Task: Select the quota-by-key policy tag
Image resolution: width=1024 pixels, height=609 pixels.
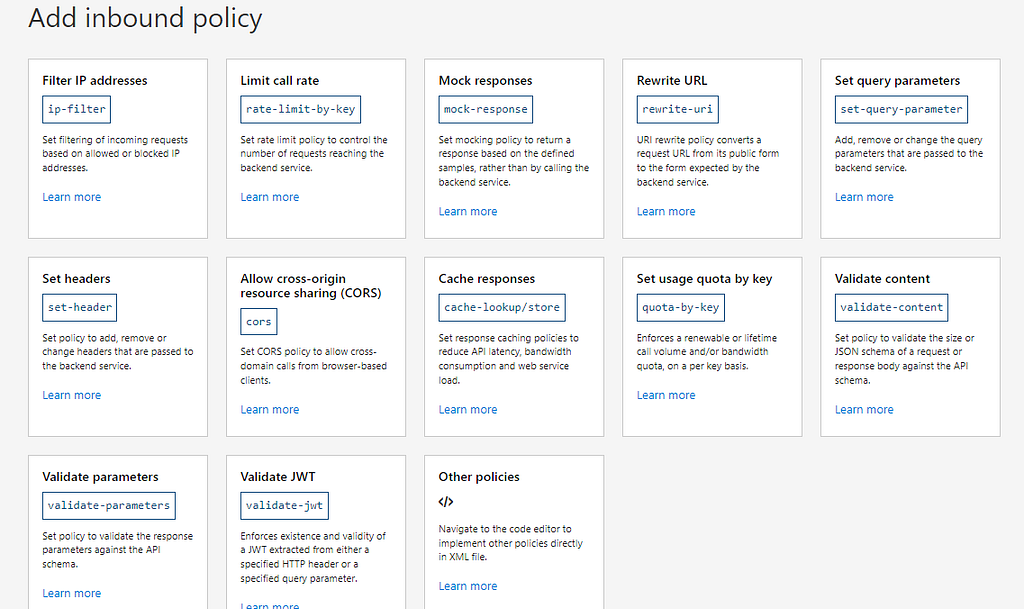Action: tap(680, 307)
